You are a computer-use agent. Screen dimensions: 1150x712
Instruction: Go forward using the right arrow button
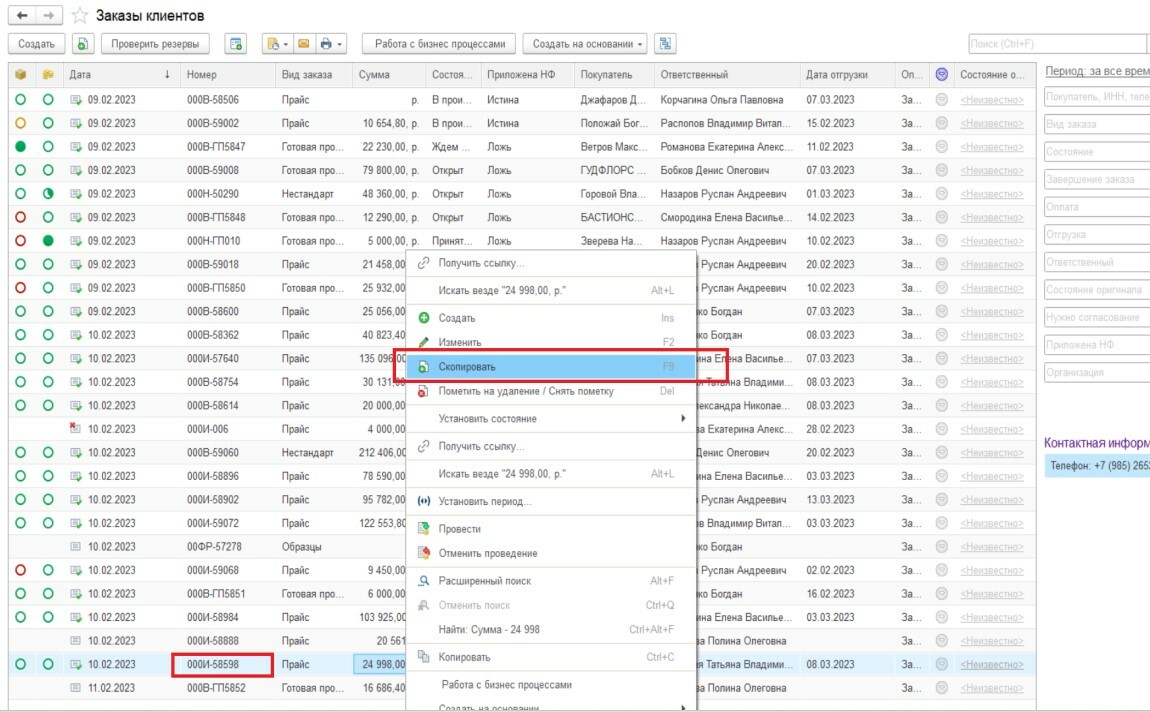pyautogui.click(x=48, y=15)
